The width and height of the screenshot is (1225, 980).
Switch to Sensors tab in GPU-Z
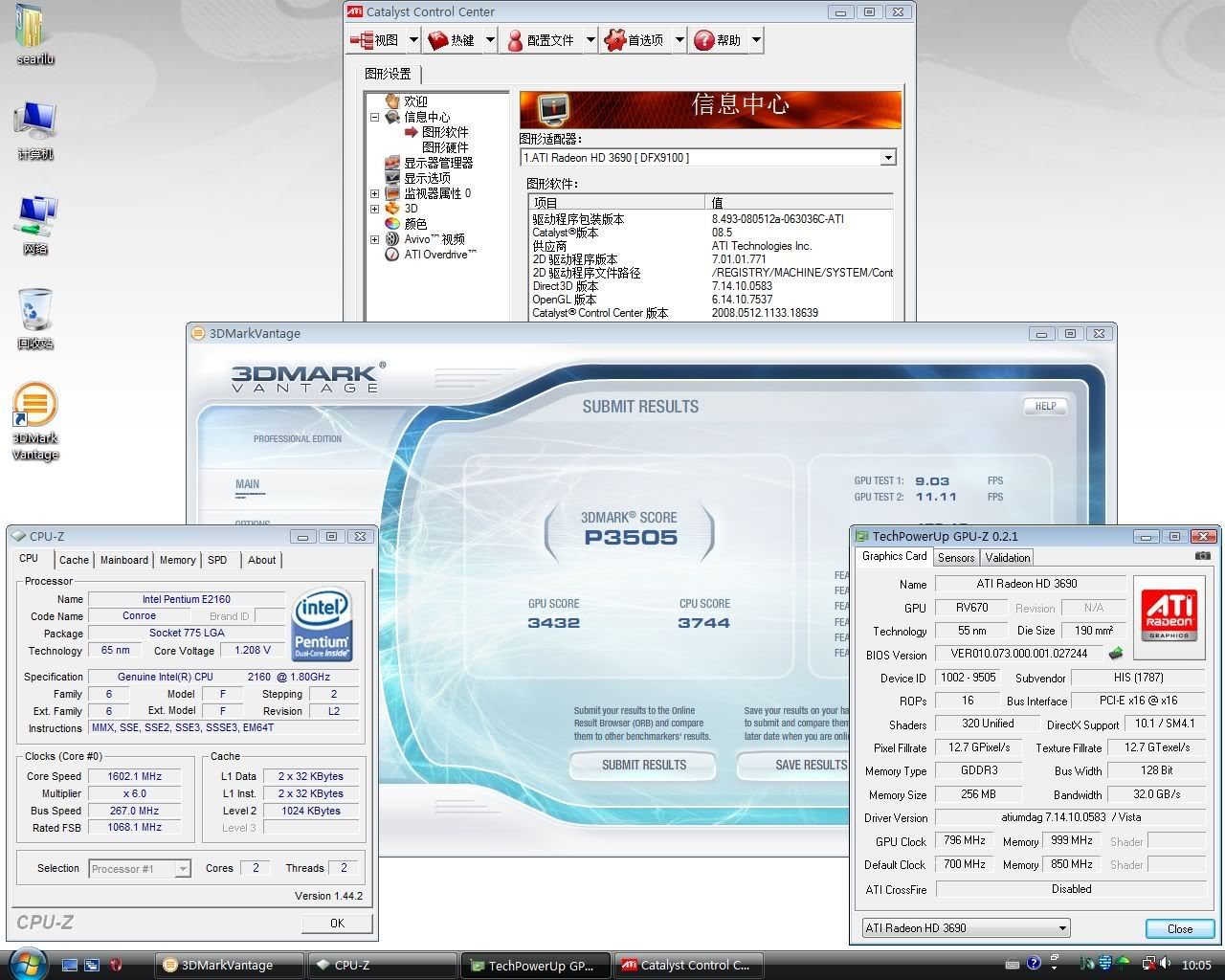956,558
